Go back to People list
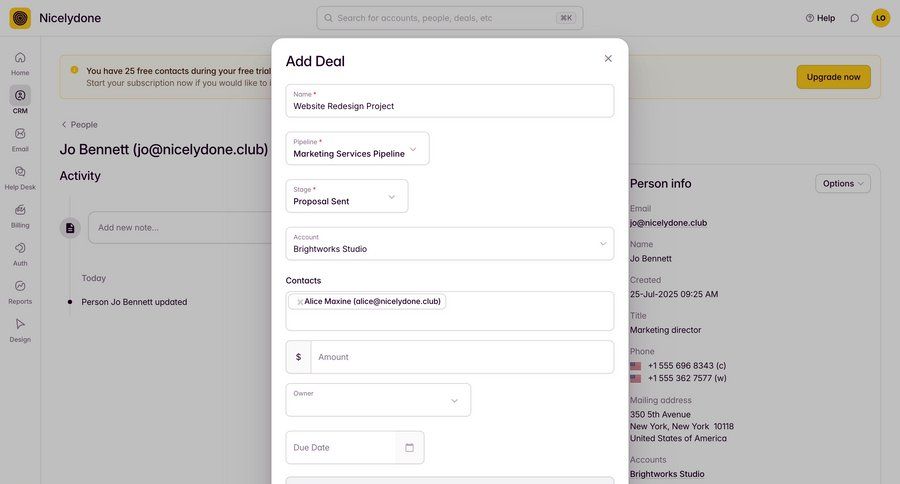This screenshot has height=484, width=900. (79, 125)
